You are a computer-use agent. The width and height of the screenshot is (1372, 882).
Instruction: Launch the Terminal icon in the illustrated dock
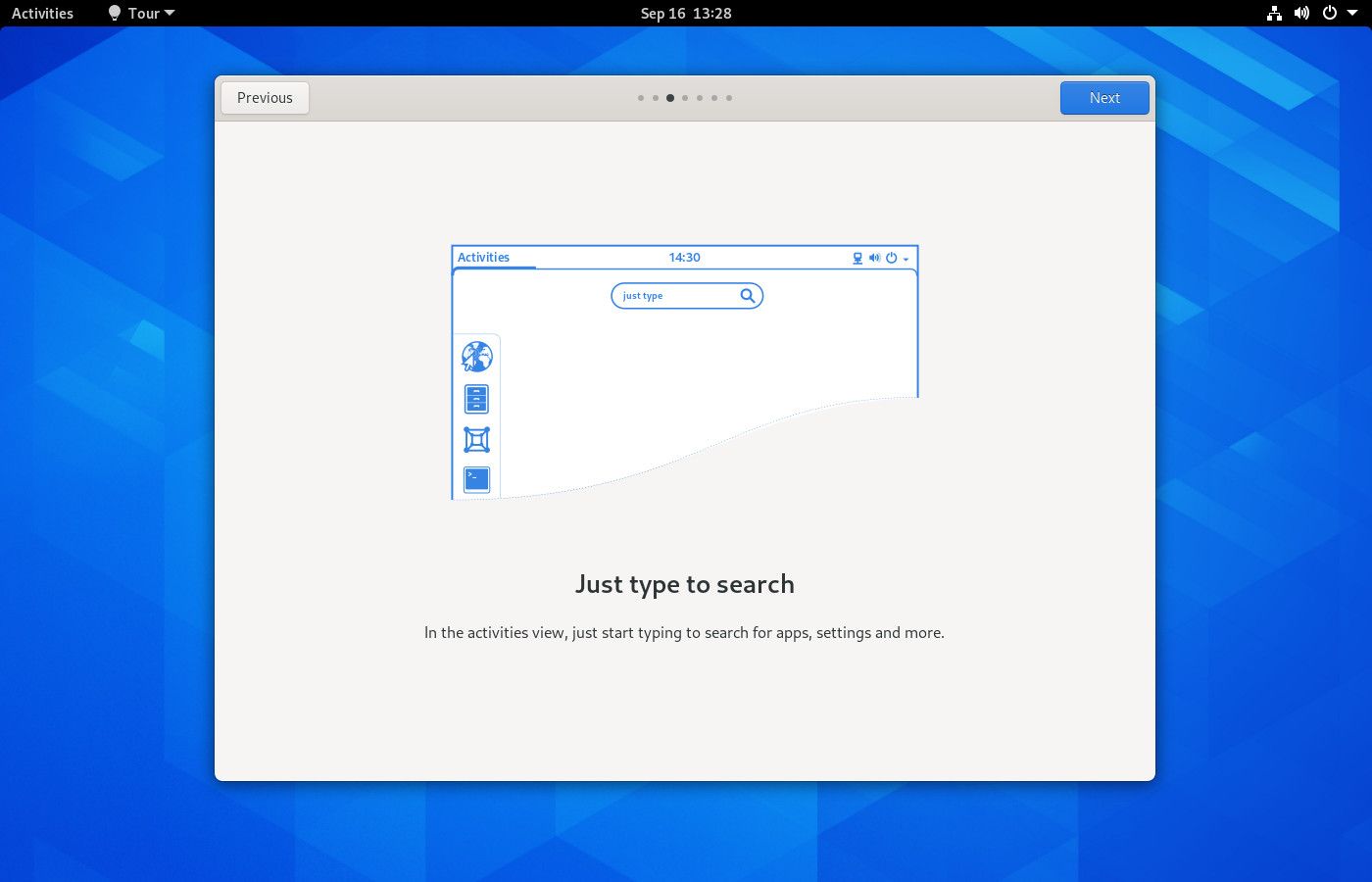[x=475, y=479]
